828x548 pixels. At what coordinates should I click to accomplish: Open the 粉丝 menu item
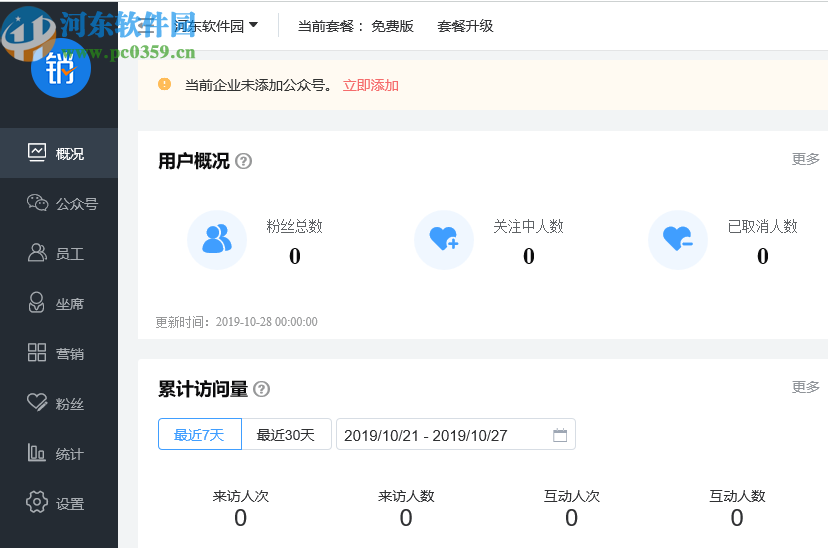[59, 403]
